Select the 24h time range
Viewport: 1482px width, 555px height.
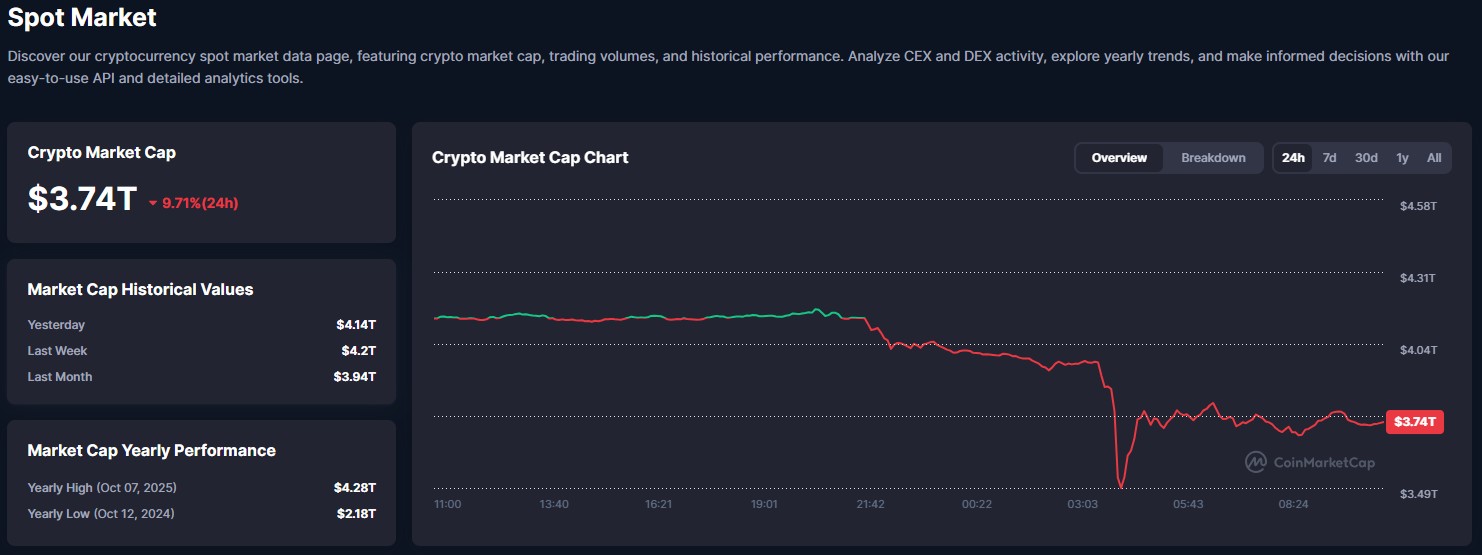coord(1293,158)
